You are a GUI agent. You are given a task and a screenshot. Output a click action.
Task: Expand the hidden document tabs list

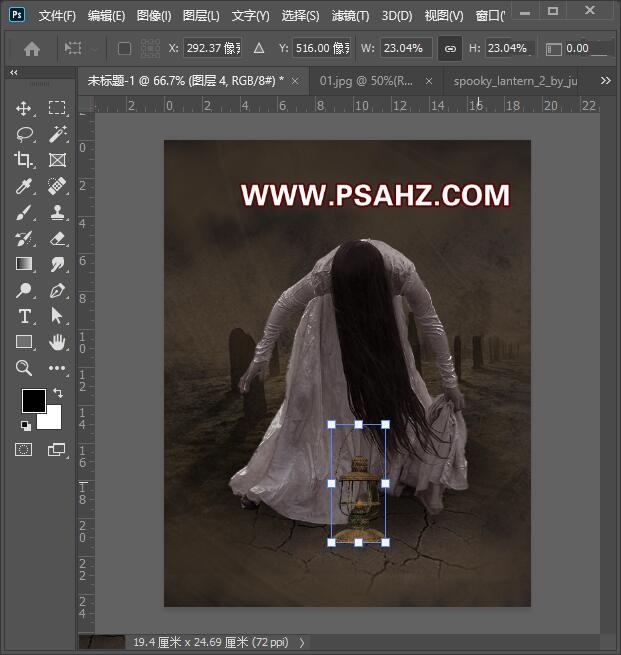tap(606, 80)
